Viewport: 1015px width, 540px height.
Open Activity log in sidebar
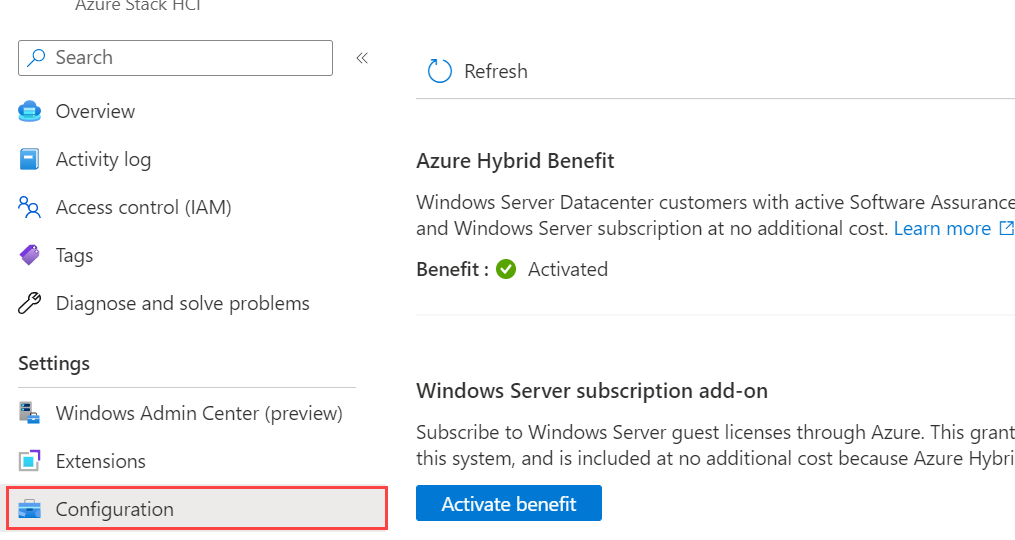pyautogui.click(x=103, y=159)
